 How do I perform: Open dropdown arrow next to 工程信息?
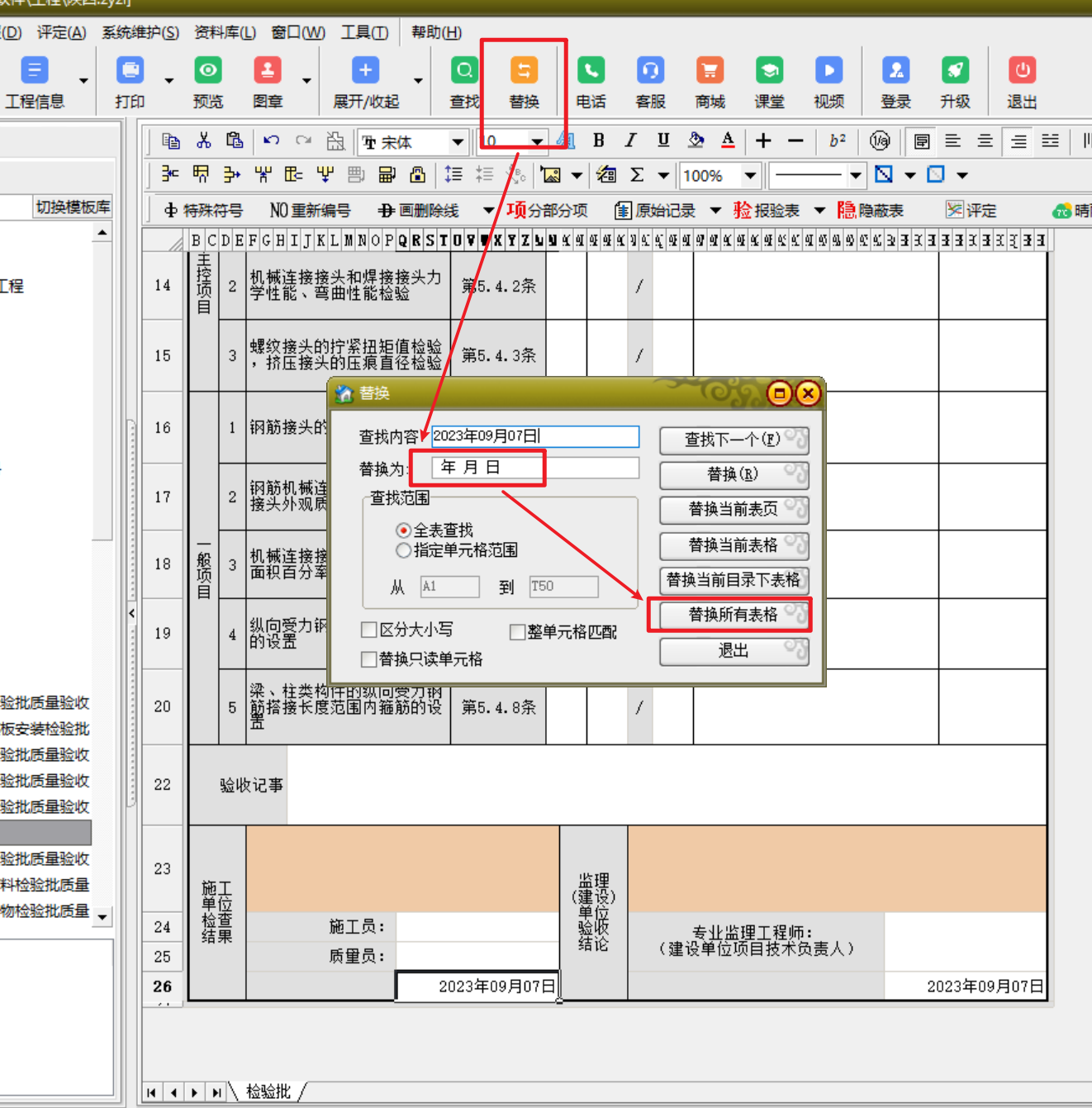pyautogui.click(x=83, y=81)
